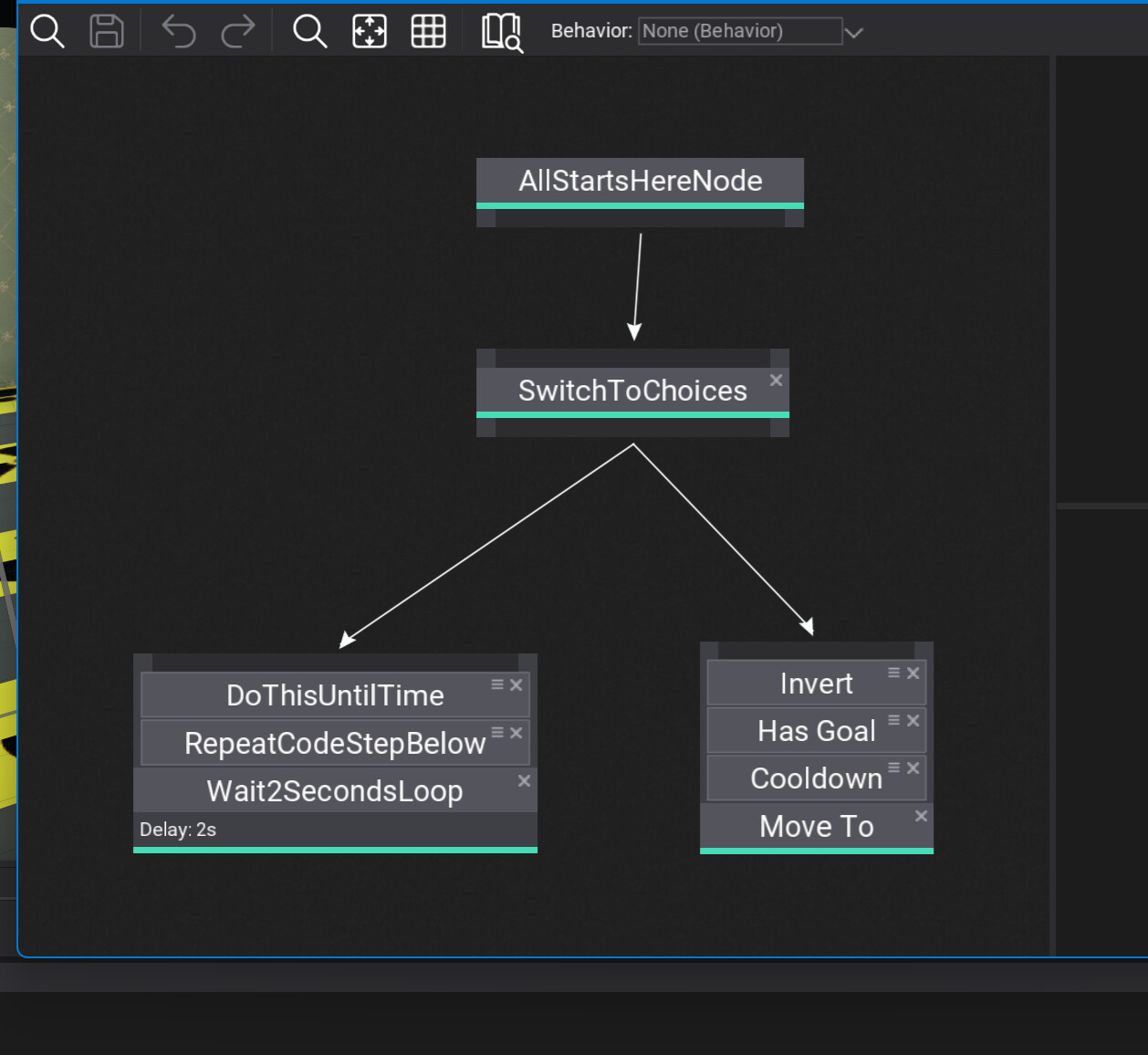Open the Invert decorator menu icon
Viewport: 1148px width, 1055px height.
click(894, 673)
